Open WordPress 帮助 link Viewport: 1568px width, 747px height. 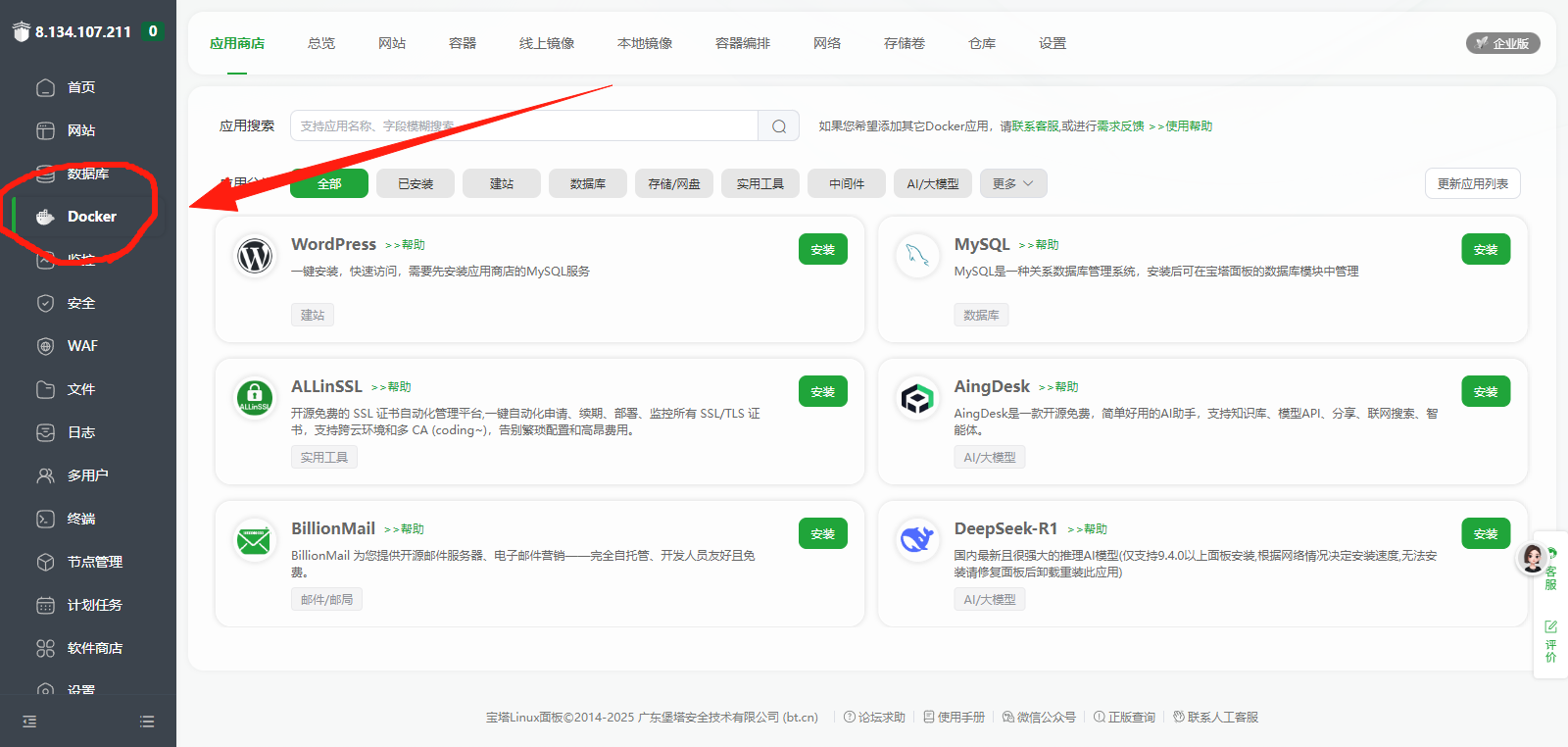(405, 245)
